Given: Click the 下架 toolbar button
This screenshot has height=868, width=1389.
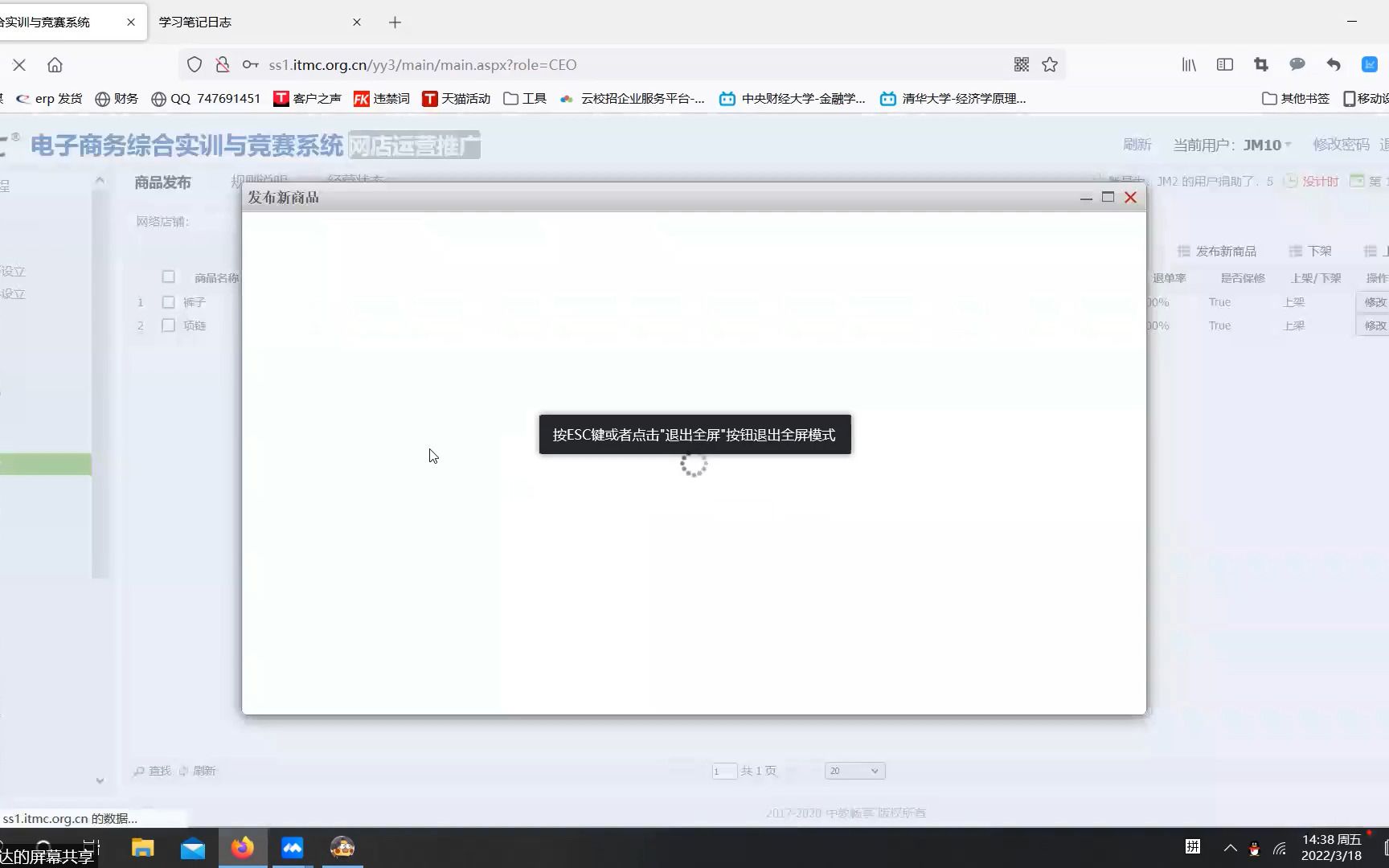Looking at the screenshot, I should click(1310, 252).
